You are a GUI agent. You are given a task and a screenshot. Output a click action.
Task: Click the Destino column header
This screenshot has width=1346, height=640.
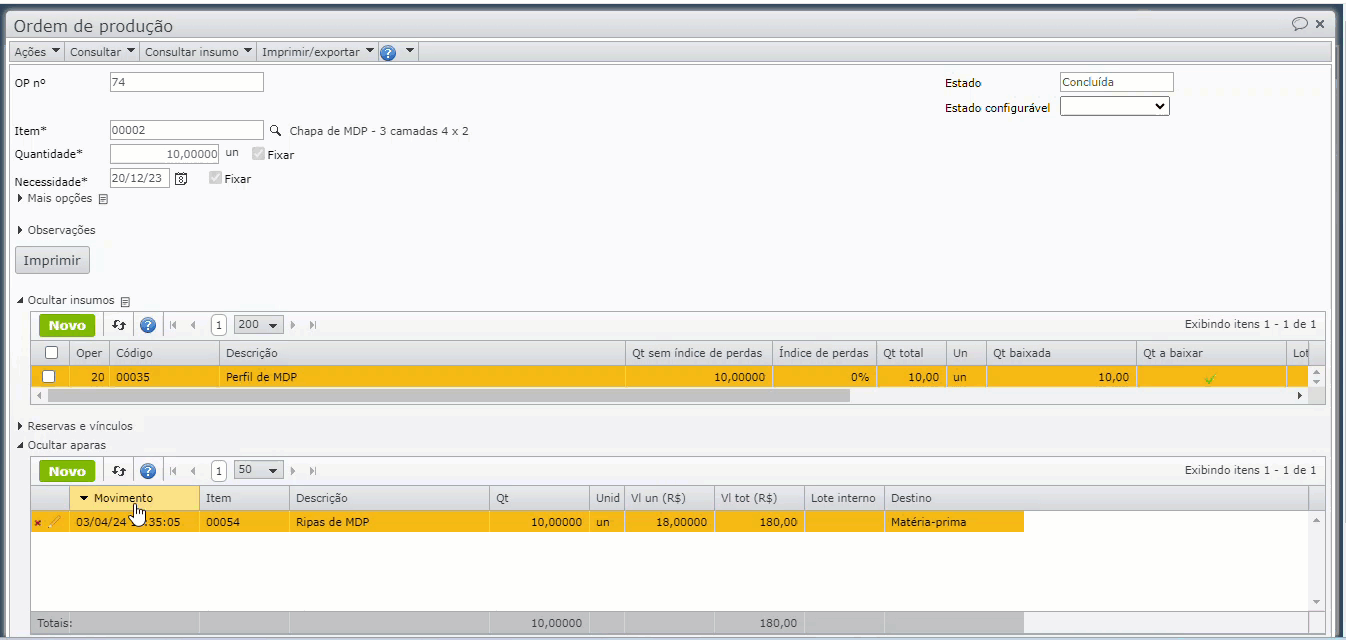(x=1096, y=498)
